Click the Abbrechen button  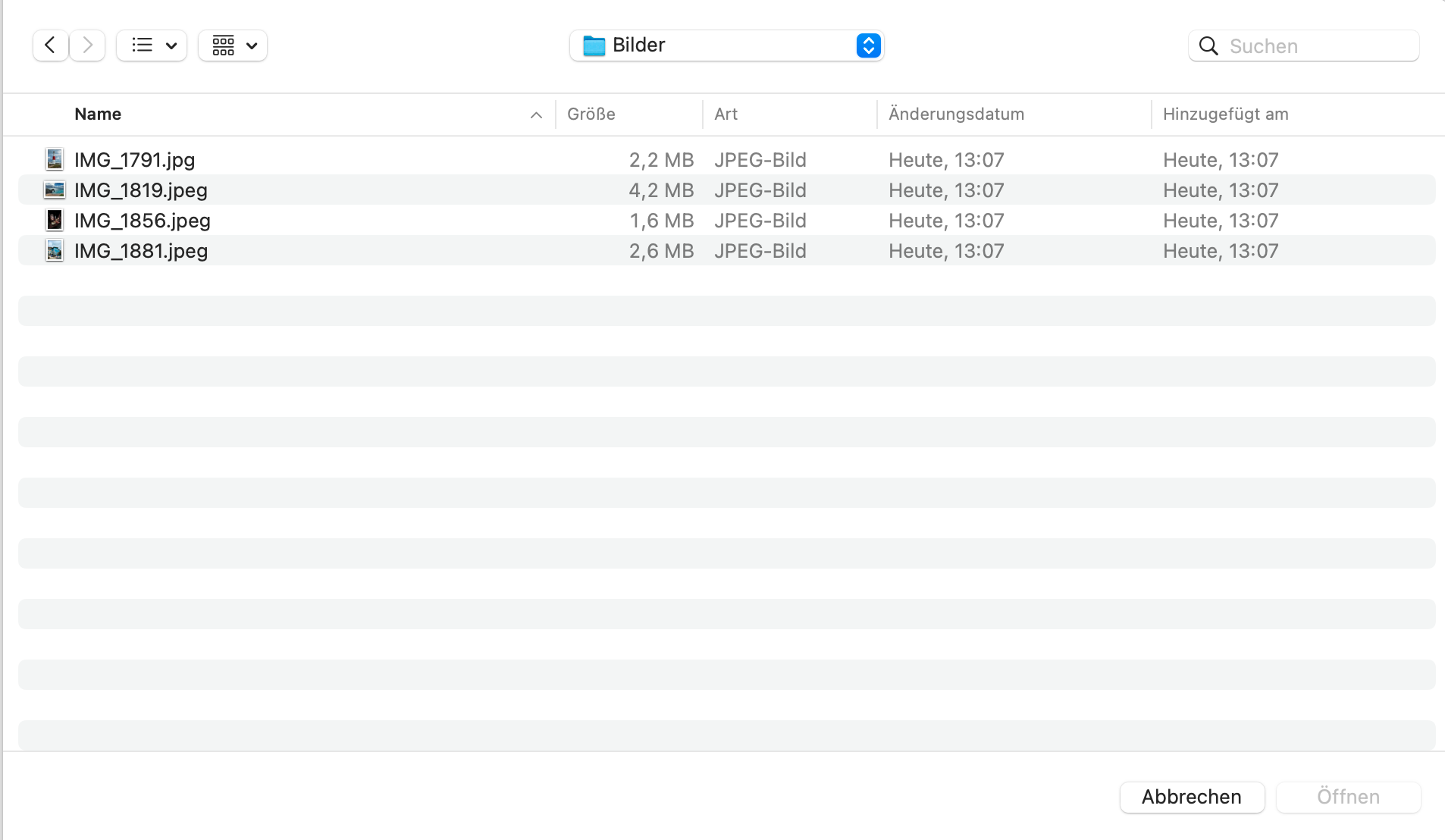tap(1191, 797)
